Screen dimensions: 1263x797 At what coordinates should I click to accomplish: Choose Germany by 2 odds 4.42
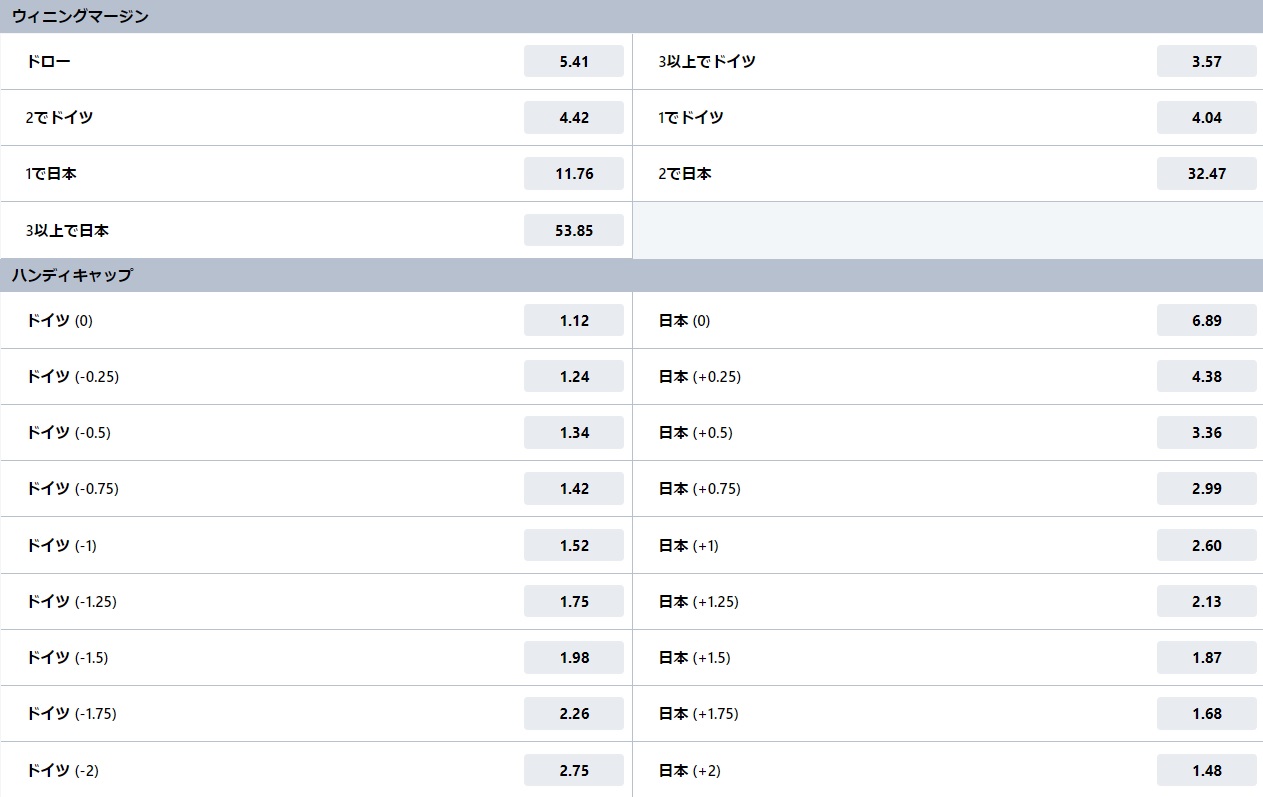click(574, 117)
